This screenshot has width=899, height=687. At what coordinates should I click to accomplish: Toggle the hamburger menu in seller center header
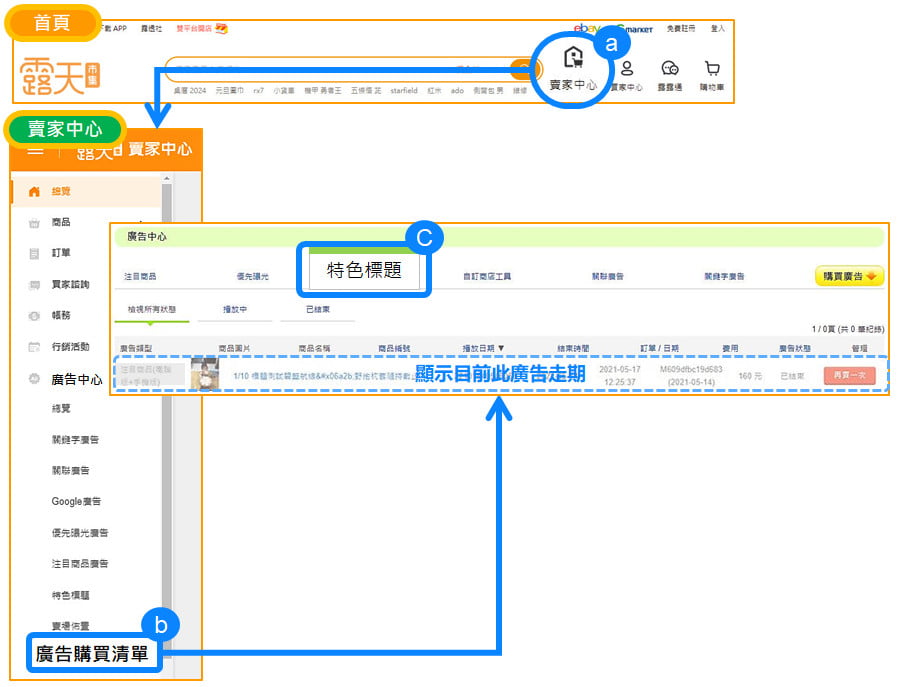coord(35,150)
